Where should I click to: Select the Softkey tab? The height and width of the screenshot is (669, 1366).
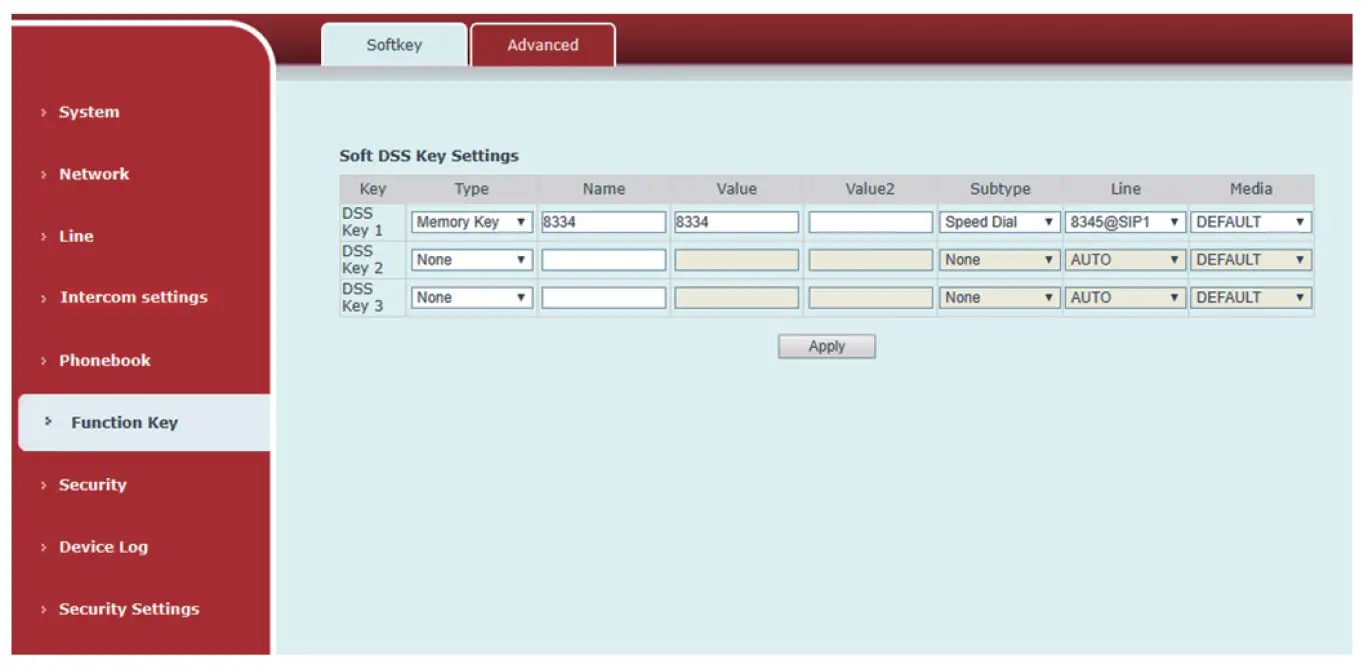pyautogui.click(x=394, y=45)
